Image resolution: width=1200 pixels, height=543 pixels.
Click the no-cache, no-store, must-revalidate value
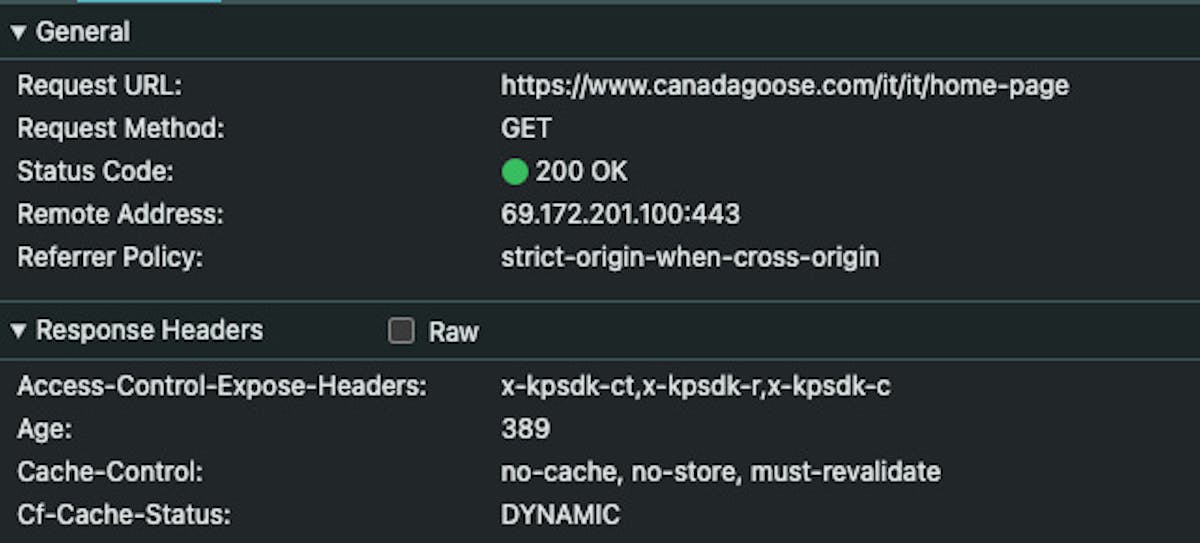720,472
